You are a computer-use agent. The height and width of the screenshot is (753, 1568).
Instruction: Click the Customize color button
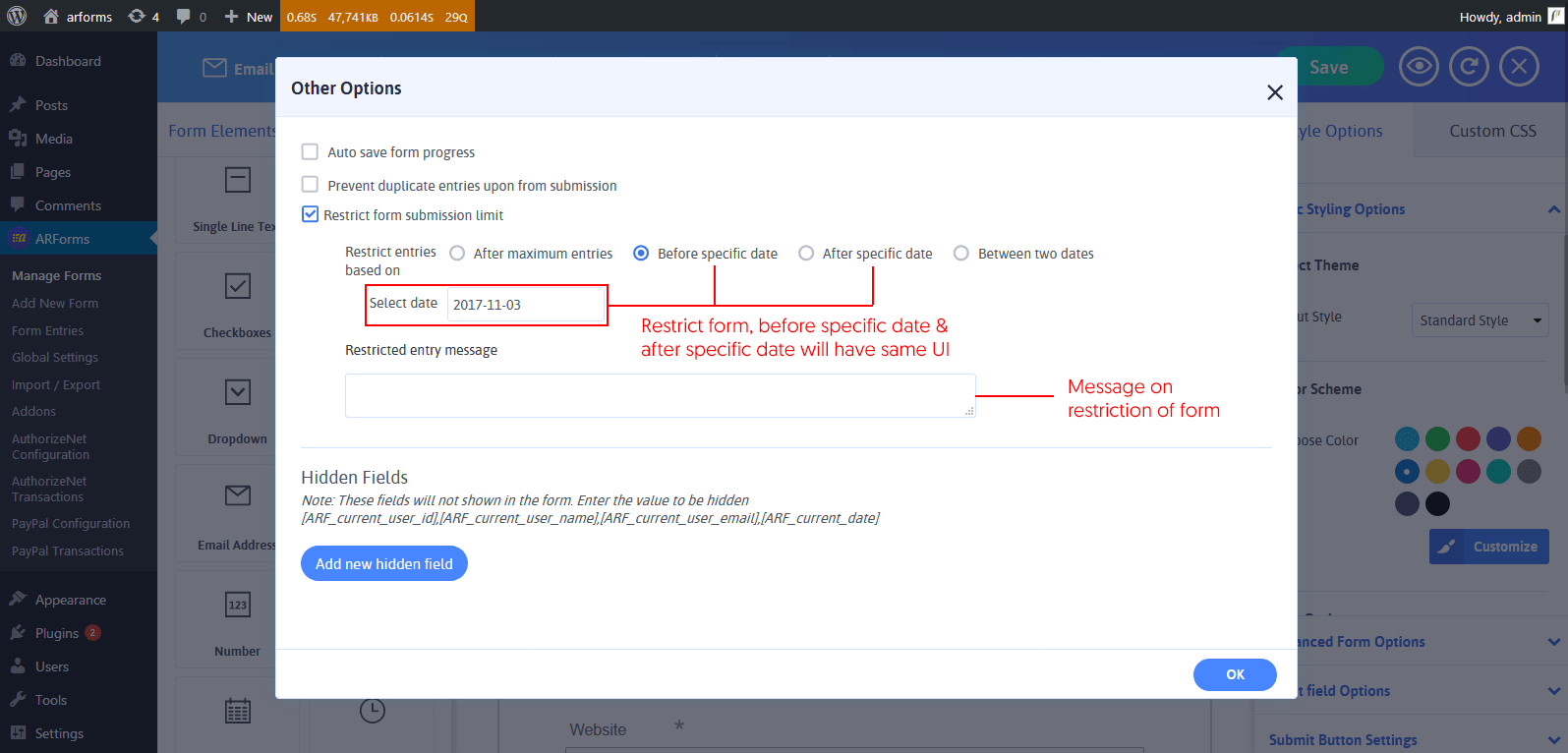pos(1489,547)
